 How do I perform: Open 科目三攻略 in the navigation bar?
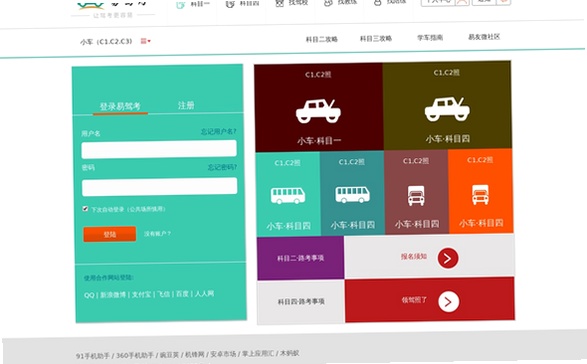pos(376,38)
